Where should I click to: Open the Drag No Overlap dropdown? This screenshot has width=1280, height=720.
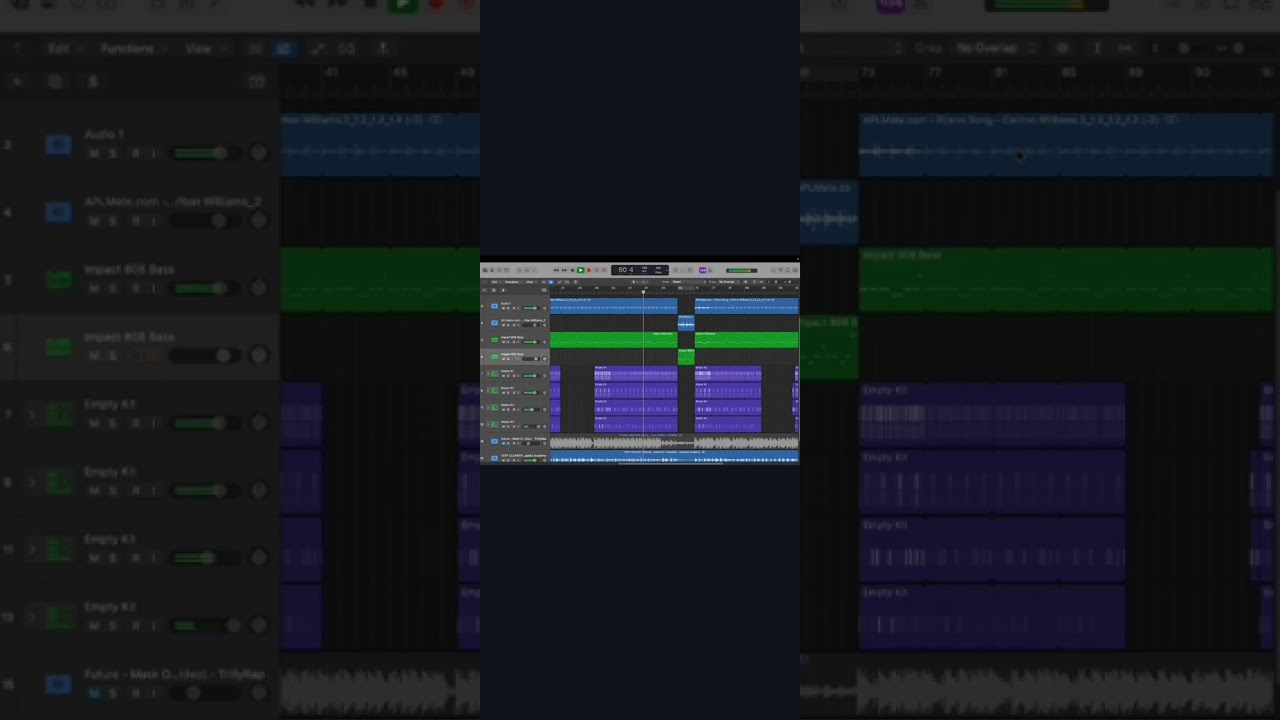pyautogui.click(x=729, y=282)
